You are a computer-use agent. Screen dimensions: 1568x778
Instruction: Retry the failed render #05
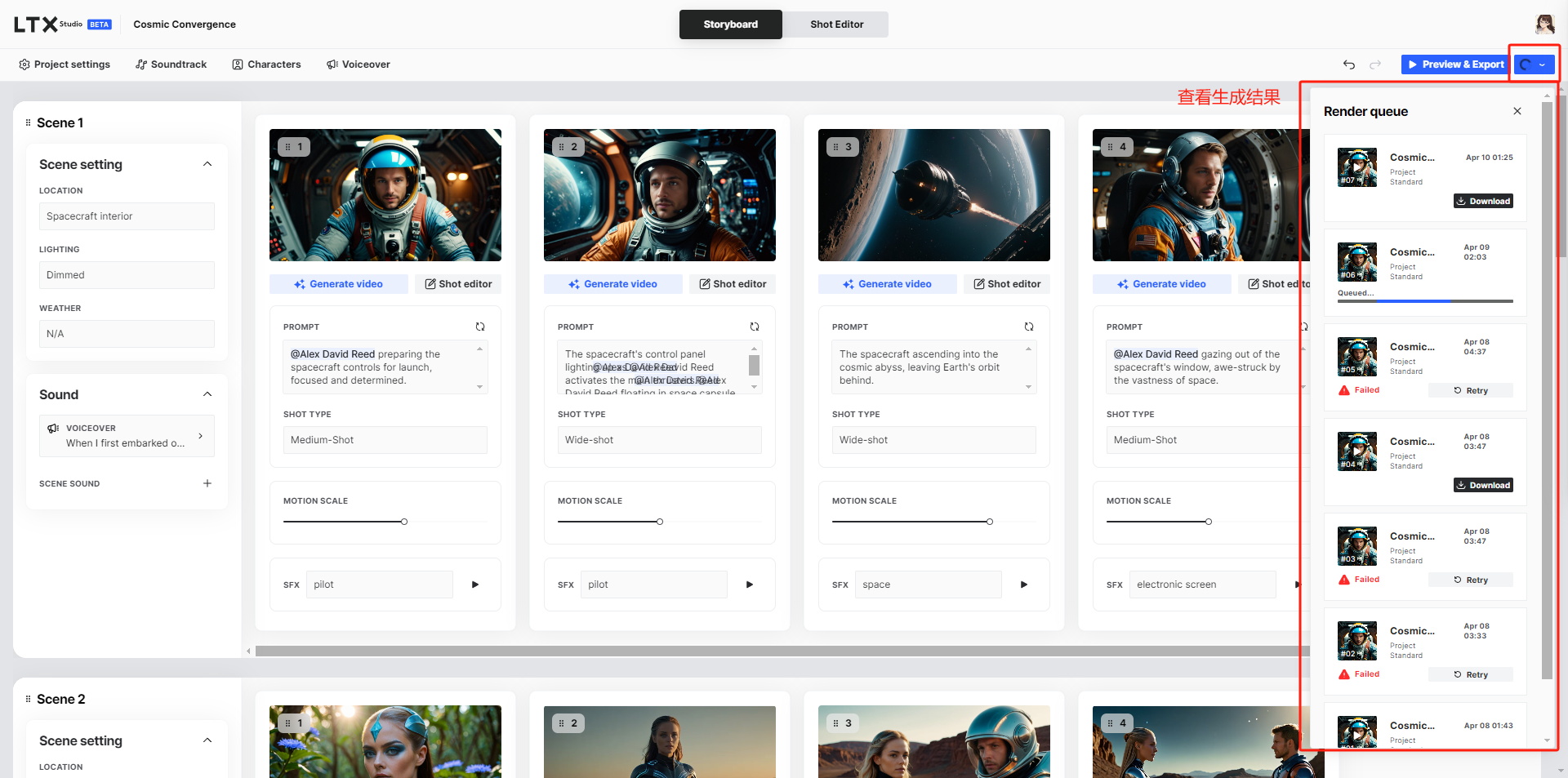pyautogui.click(x=1471, y=390)
